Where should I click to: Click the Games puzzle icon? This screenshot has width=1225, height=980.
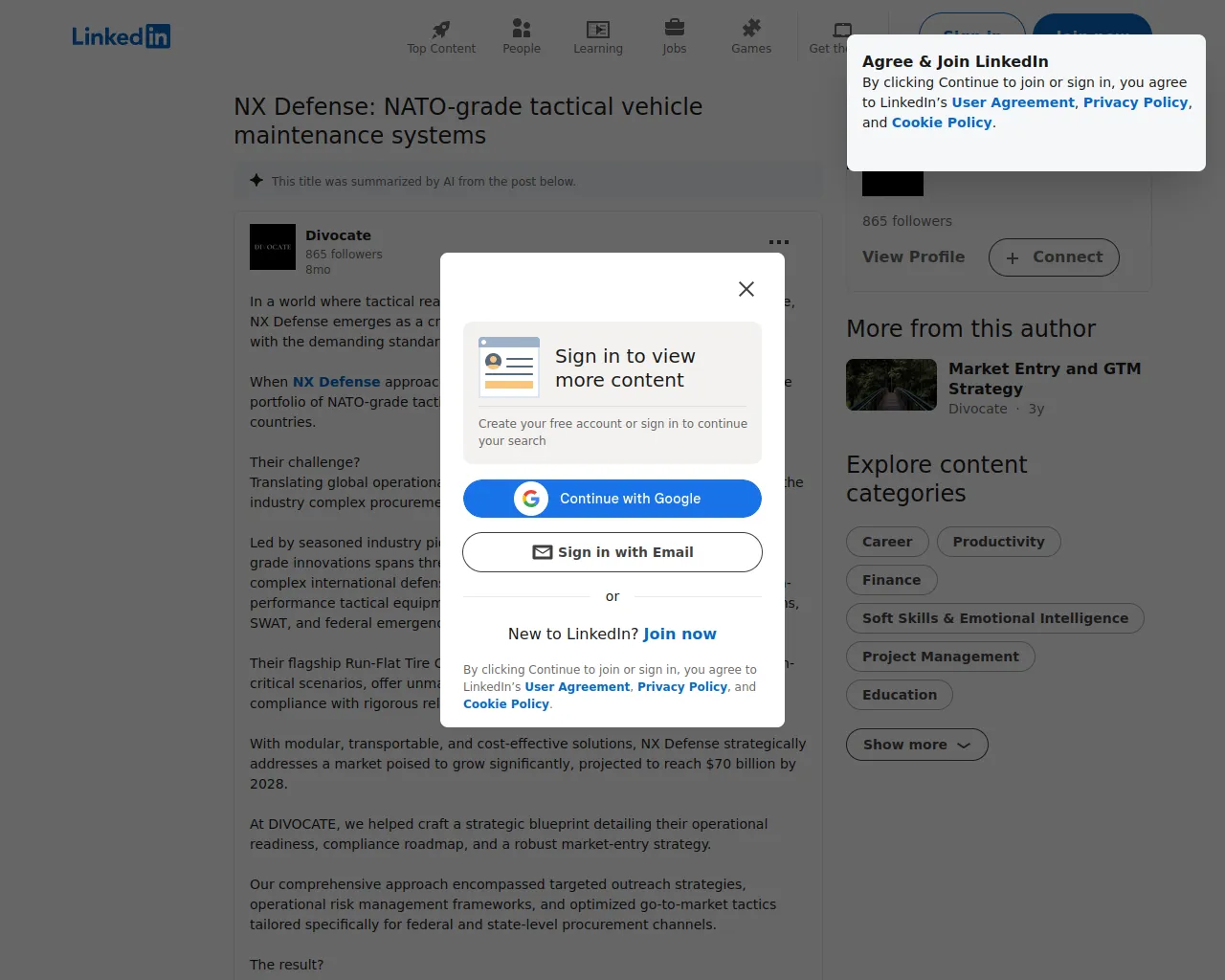point(750,30)
